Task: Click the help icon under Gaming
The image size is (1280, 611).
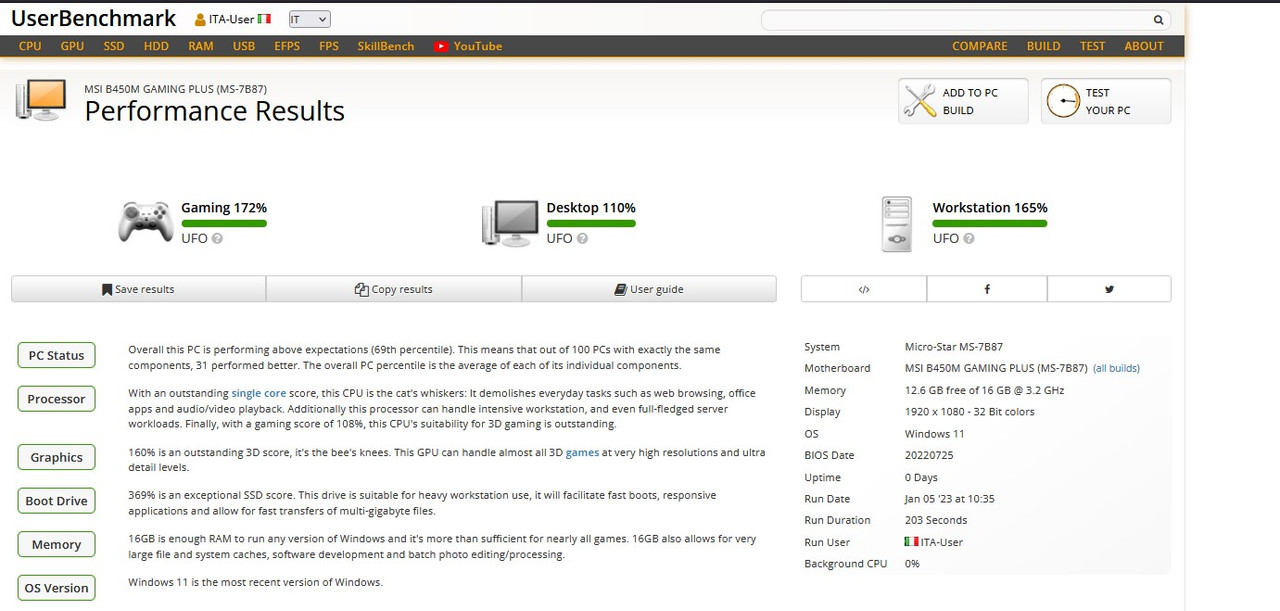Action: tap(217, 239)
